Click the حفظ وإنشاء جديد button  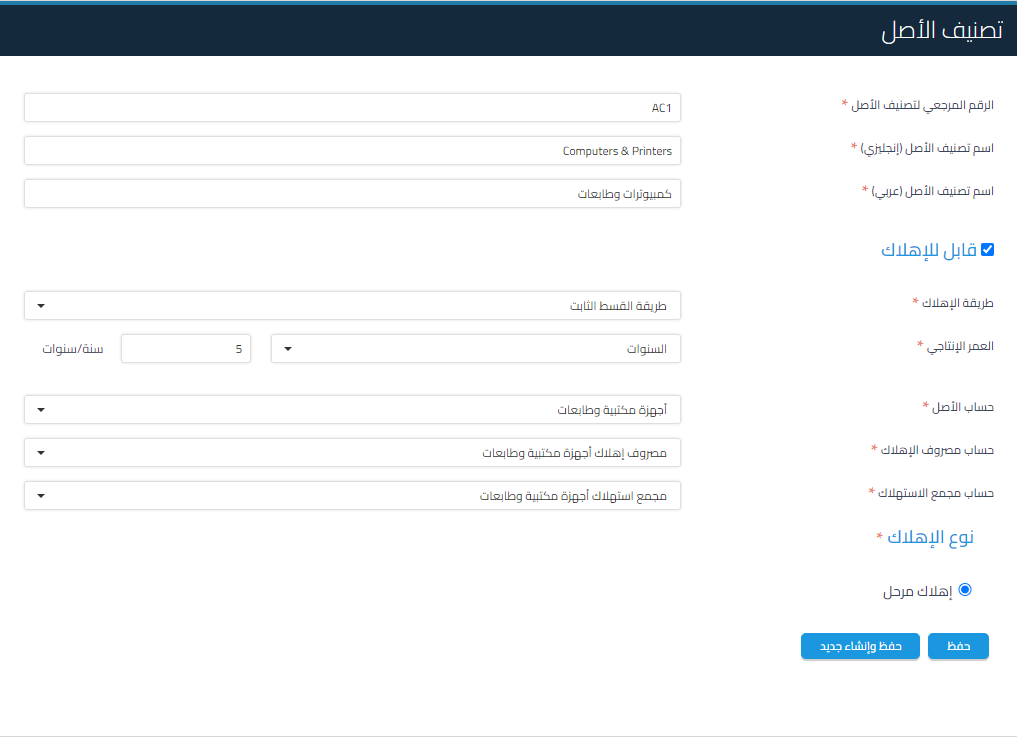pos(860,647)
